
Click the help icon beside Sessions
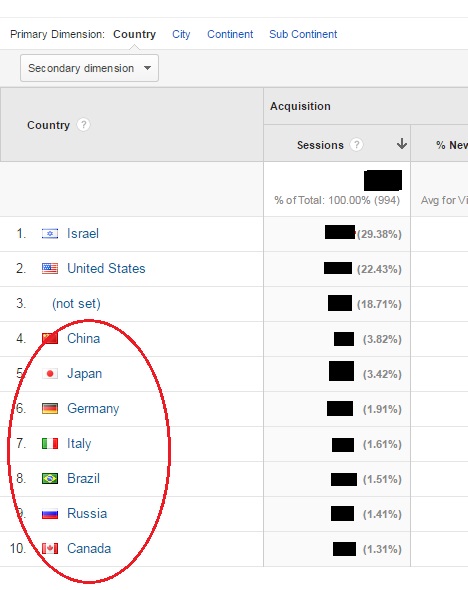coord(356,144)
